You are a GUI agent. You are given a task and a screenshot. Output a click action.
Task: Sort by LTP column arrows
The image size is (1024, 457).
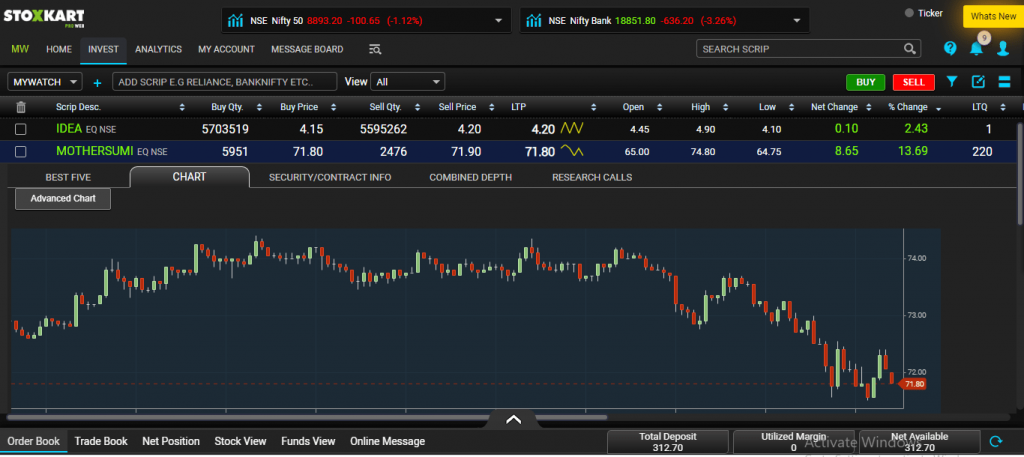(594, 107)
